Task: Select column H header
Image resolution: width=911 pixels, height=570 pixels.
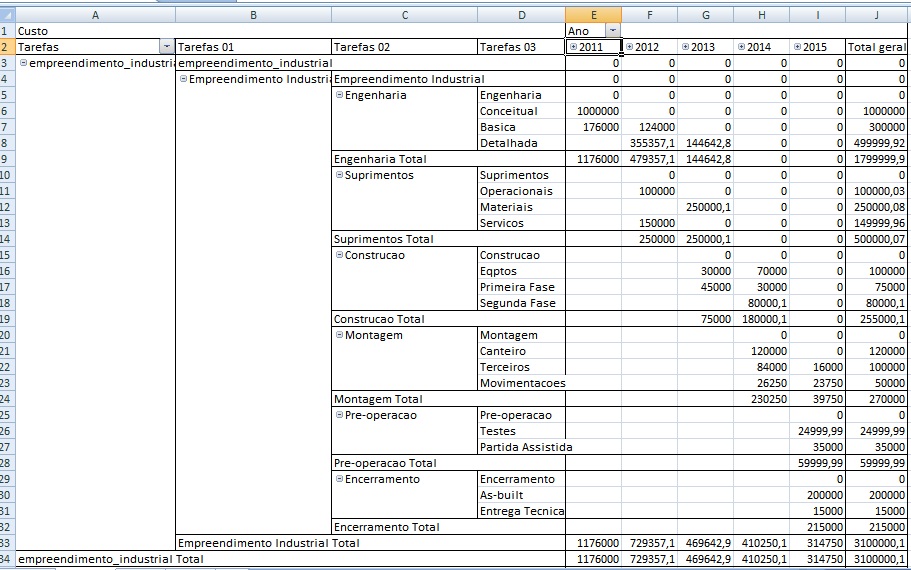Action: point(762,15)
